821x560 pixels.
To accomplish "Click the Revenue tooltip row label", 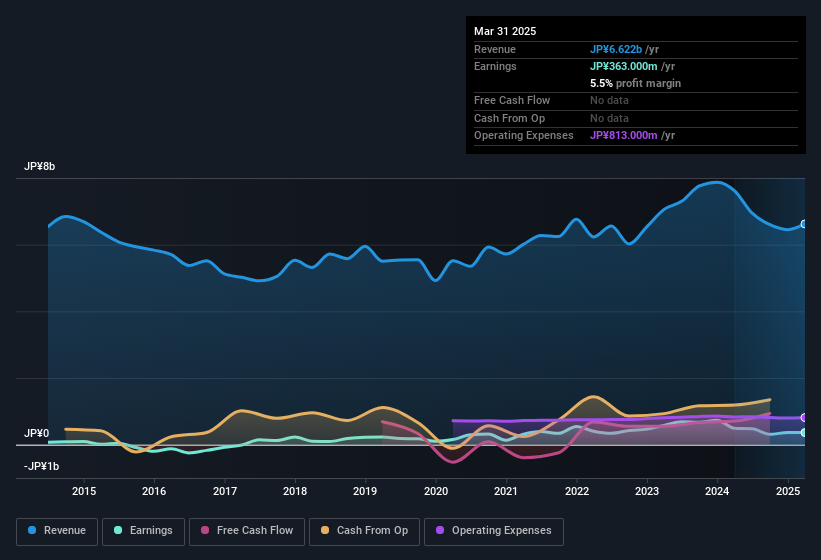I will 495,49.
